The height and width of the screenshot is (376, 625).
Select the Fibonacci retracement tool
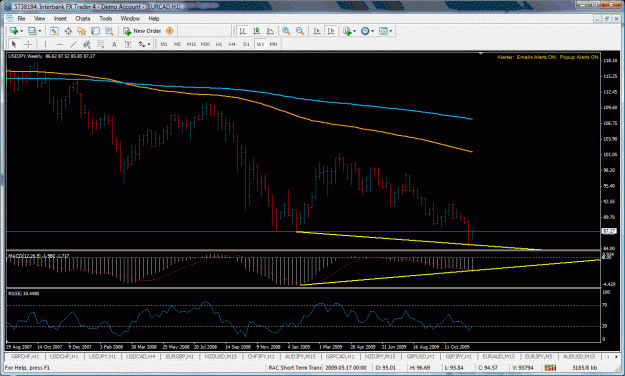click(100, 44)
